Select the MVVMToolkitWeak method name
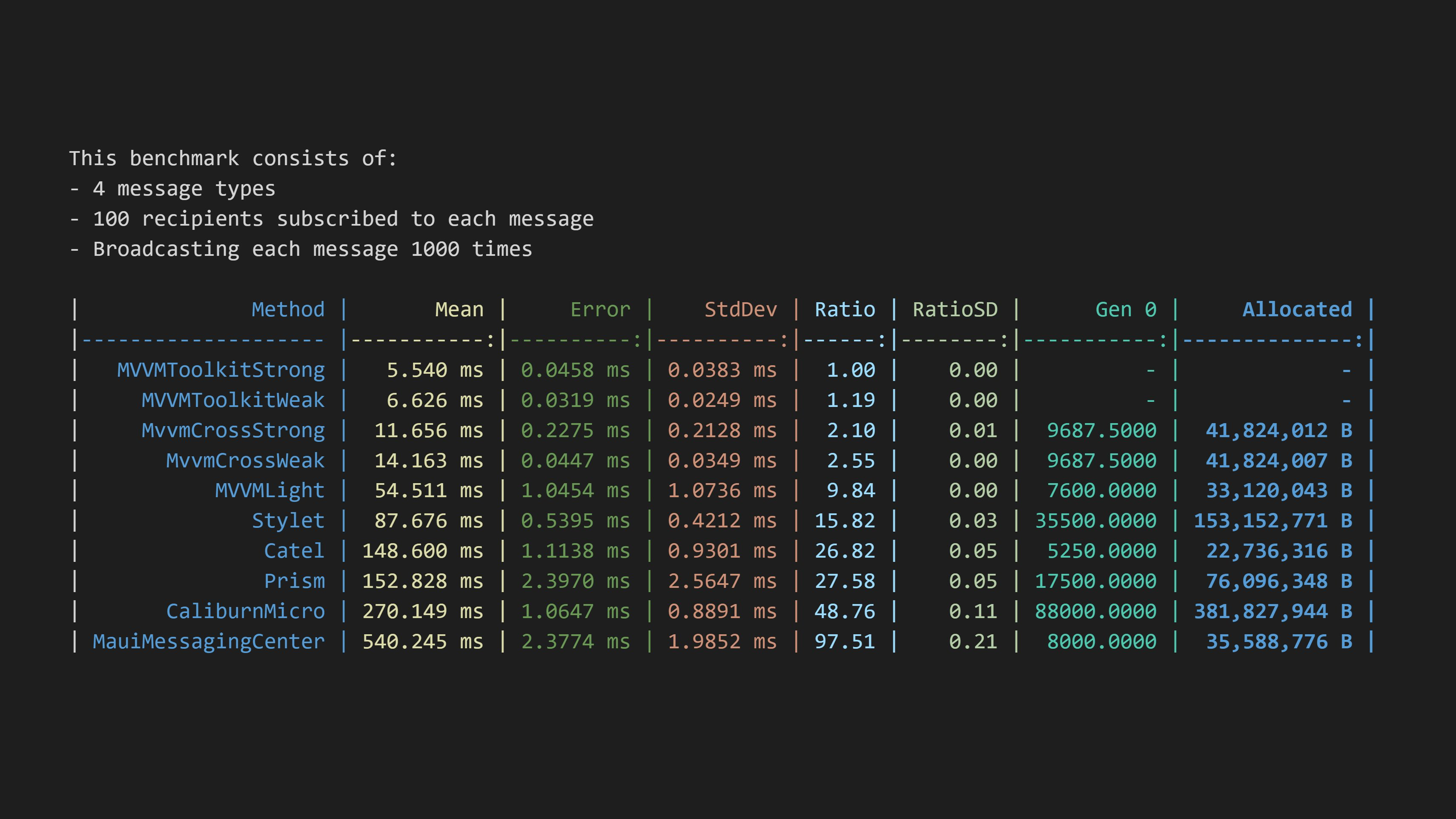This screenshot has width=1456, height=819. 233,400
